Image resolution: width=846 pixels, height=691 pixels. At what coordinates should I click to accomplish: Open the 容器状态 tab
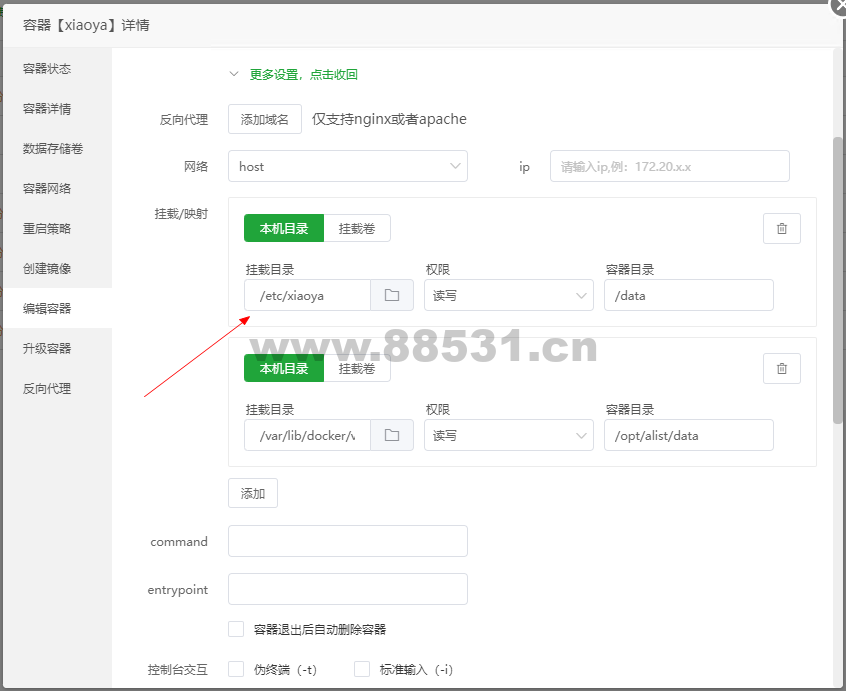coord(58,69)
